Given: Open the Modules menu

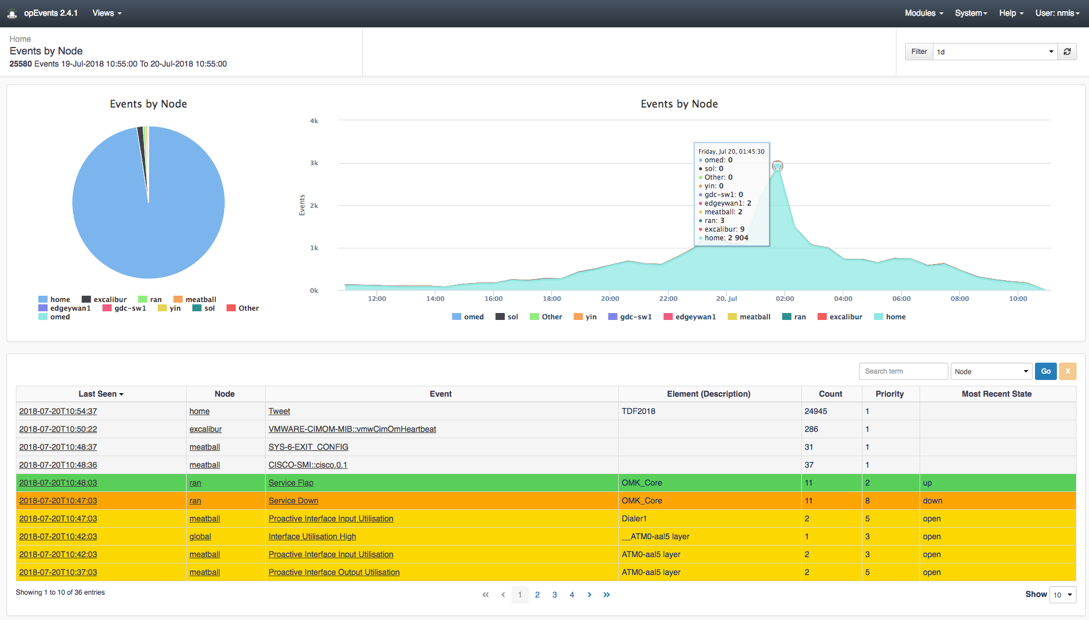Looking at the screenshot, I should pyautogui.click(x=923, y=13).
